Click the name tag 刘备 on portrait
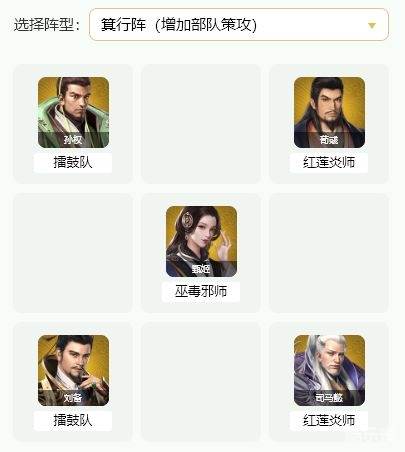 (x=73, y=398)
